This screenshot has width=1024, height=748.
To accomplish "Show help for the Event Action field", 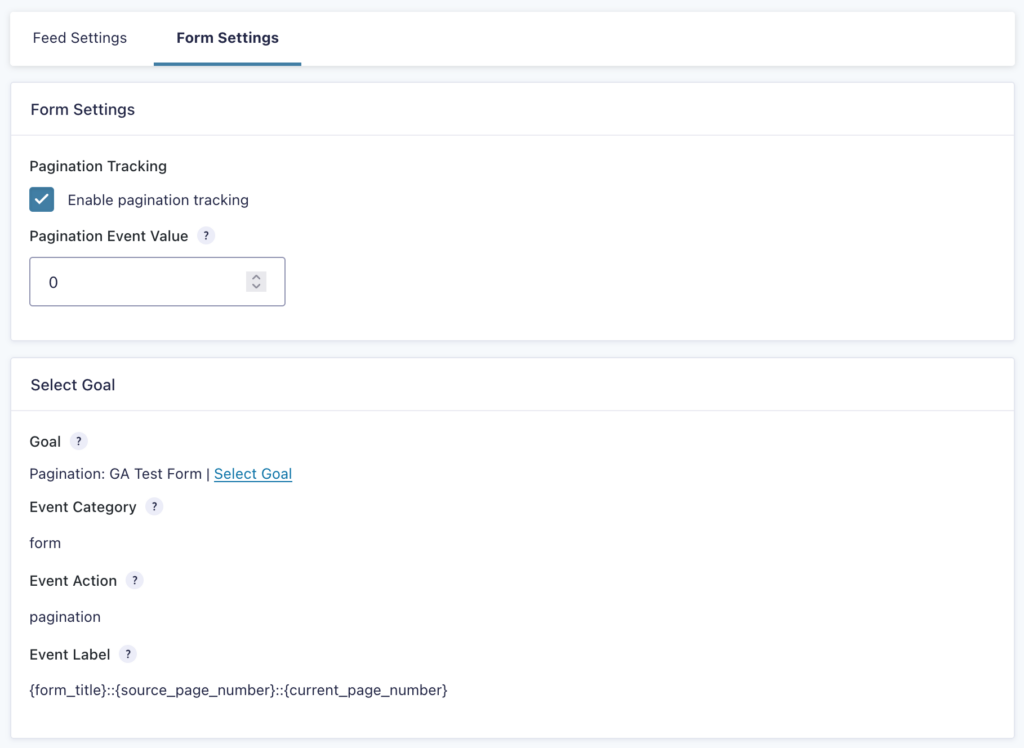I will 135,580.
